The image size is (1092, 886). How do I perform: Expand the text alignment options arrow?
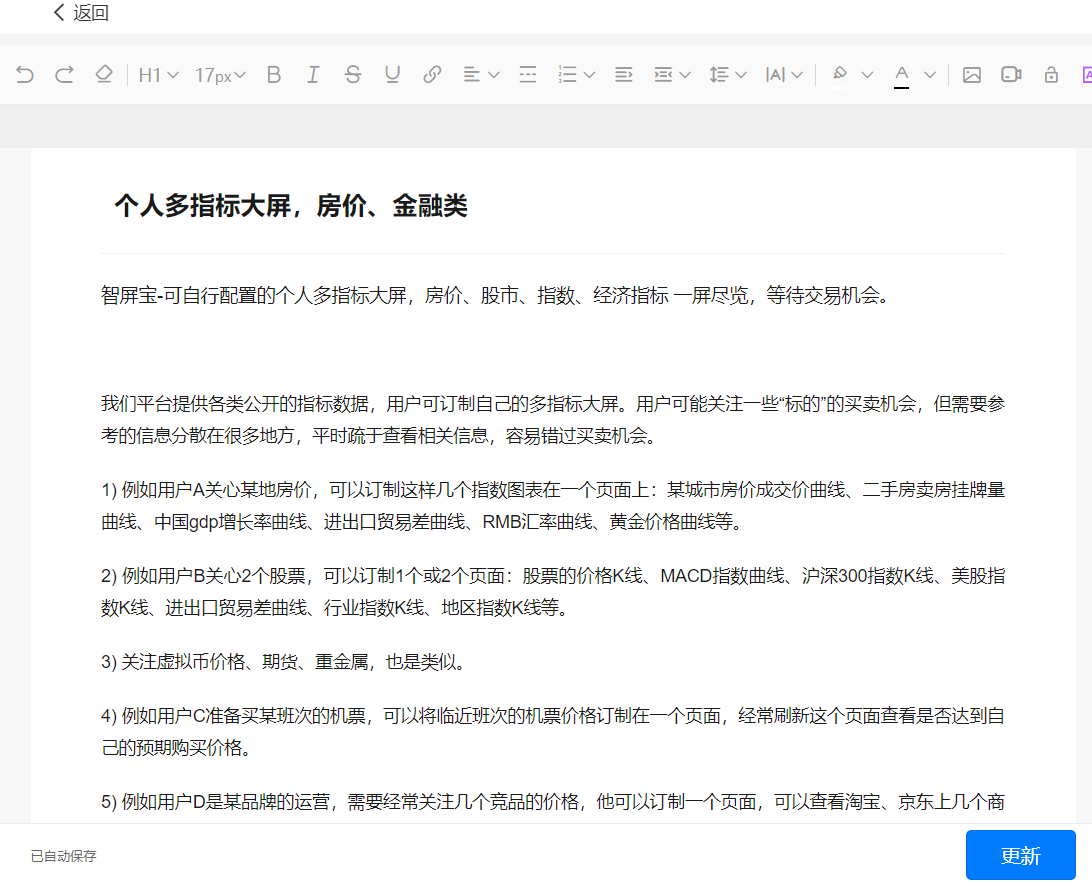point(494,75)
